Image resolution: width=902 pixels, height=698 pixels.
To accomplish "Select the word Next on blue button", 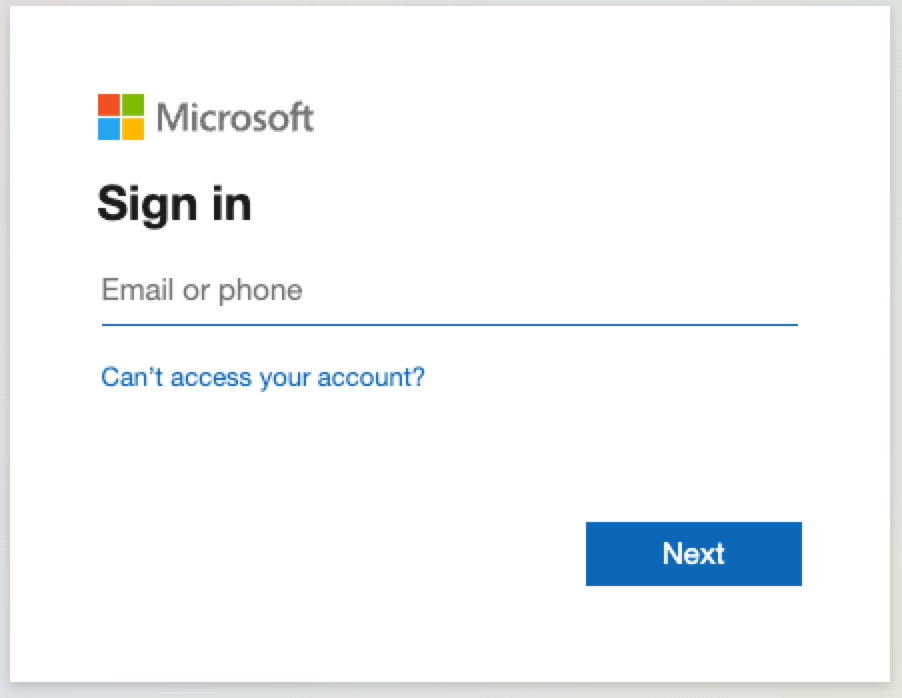I will click(x=694, y=554).
